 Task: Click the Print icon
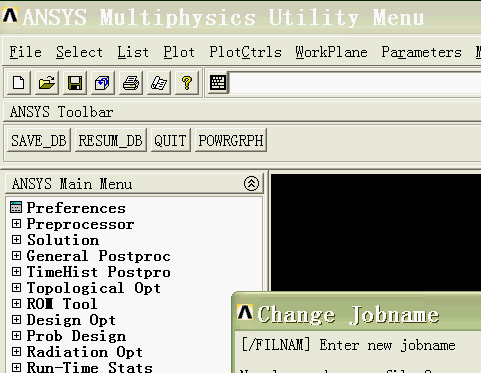pyautogui.click(x=131, y=83)
